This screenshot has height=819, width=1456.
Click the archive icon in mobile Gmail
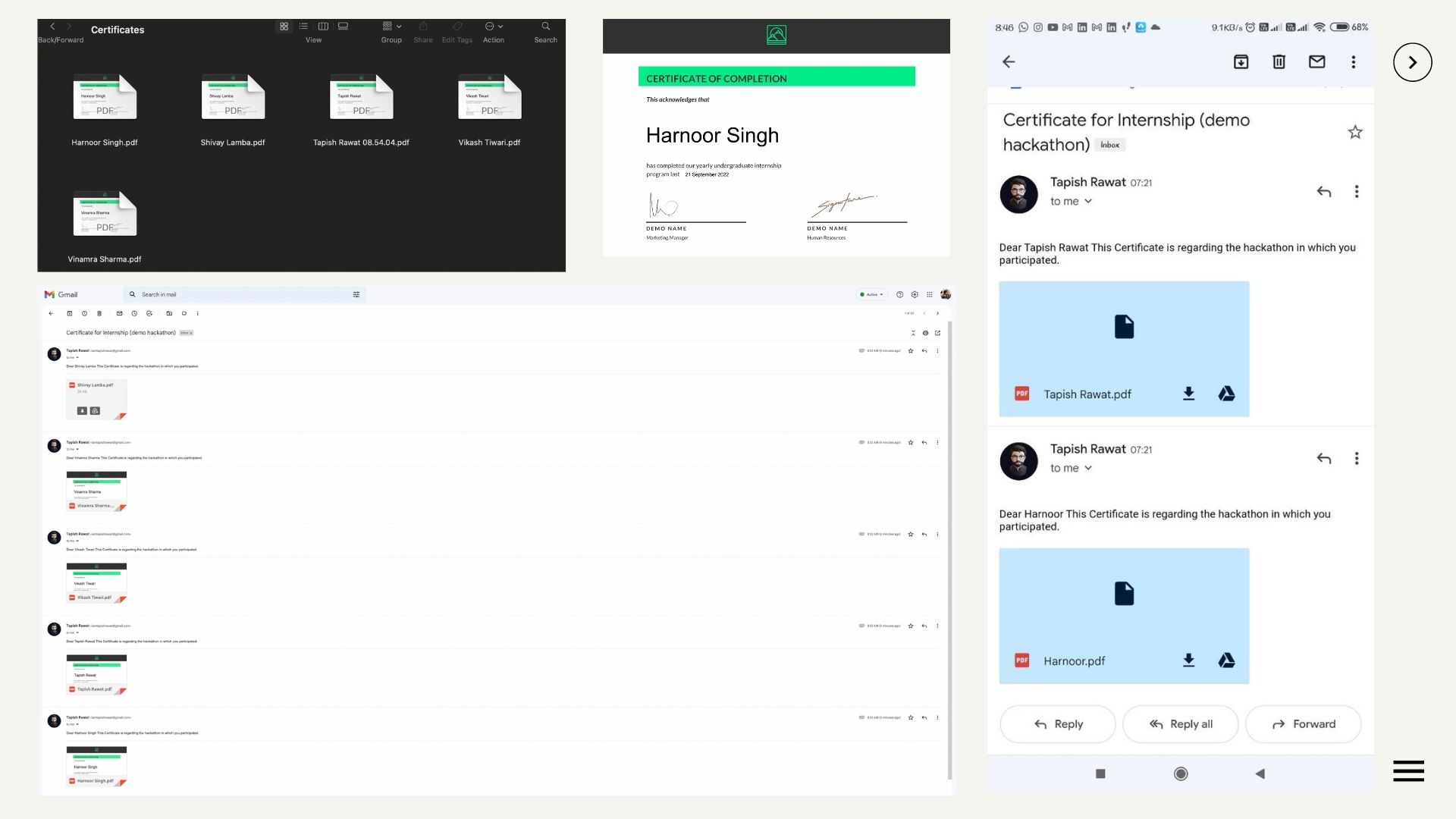pyautogui.click(x=1241, y=62)
